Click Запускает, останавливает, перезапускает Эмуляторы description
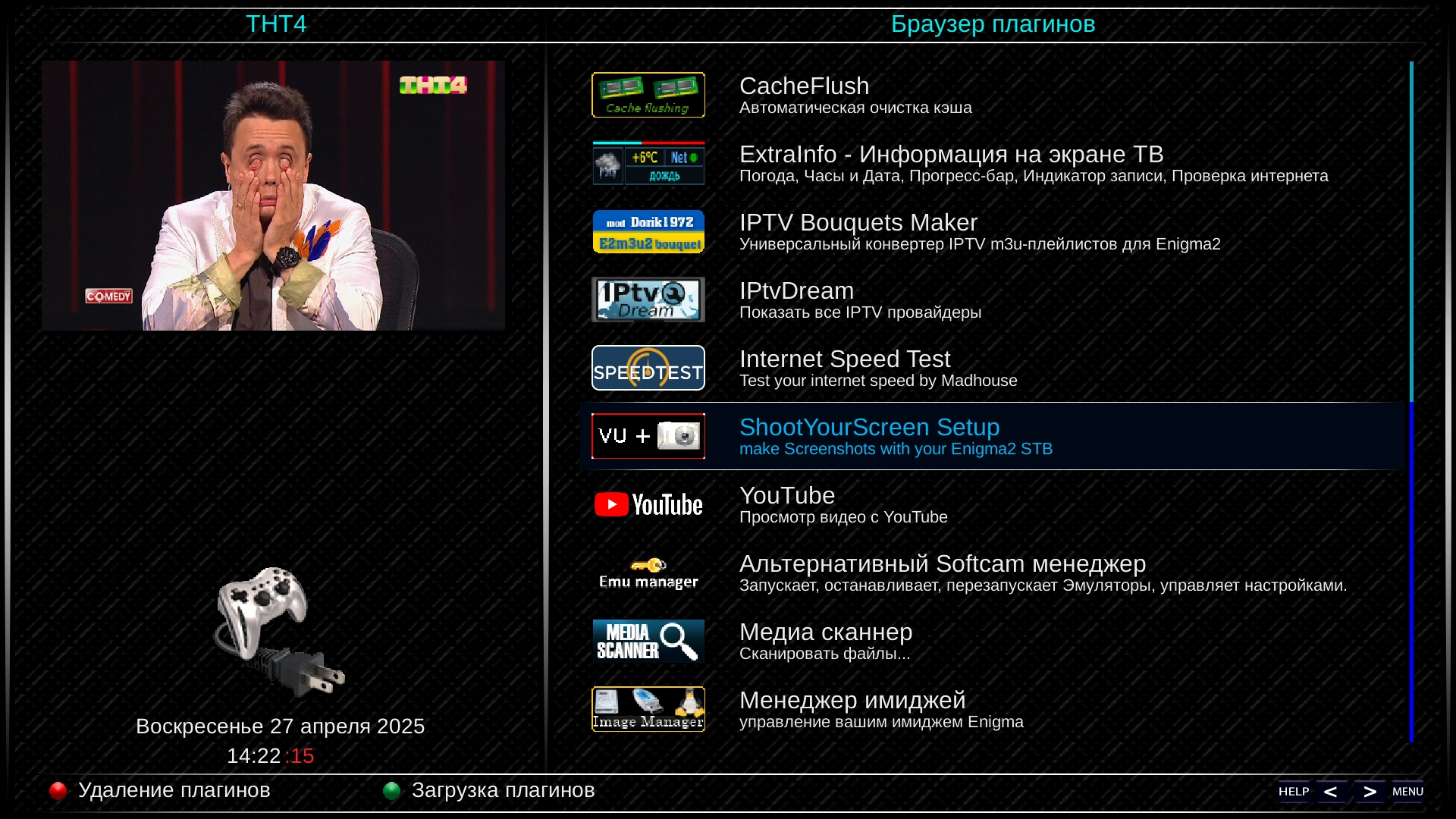 click(1043, 585)
